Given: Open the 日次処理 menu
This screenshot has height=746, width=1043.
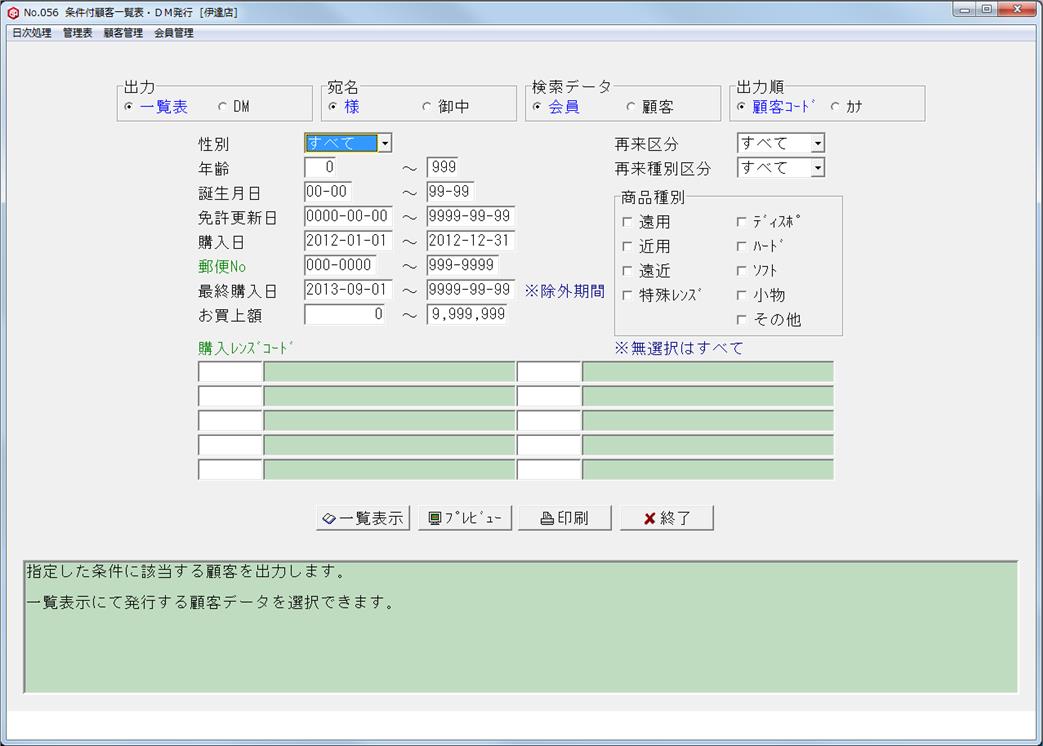Looking at the screenshot, I should 32,33.
